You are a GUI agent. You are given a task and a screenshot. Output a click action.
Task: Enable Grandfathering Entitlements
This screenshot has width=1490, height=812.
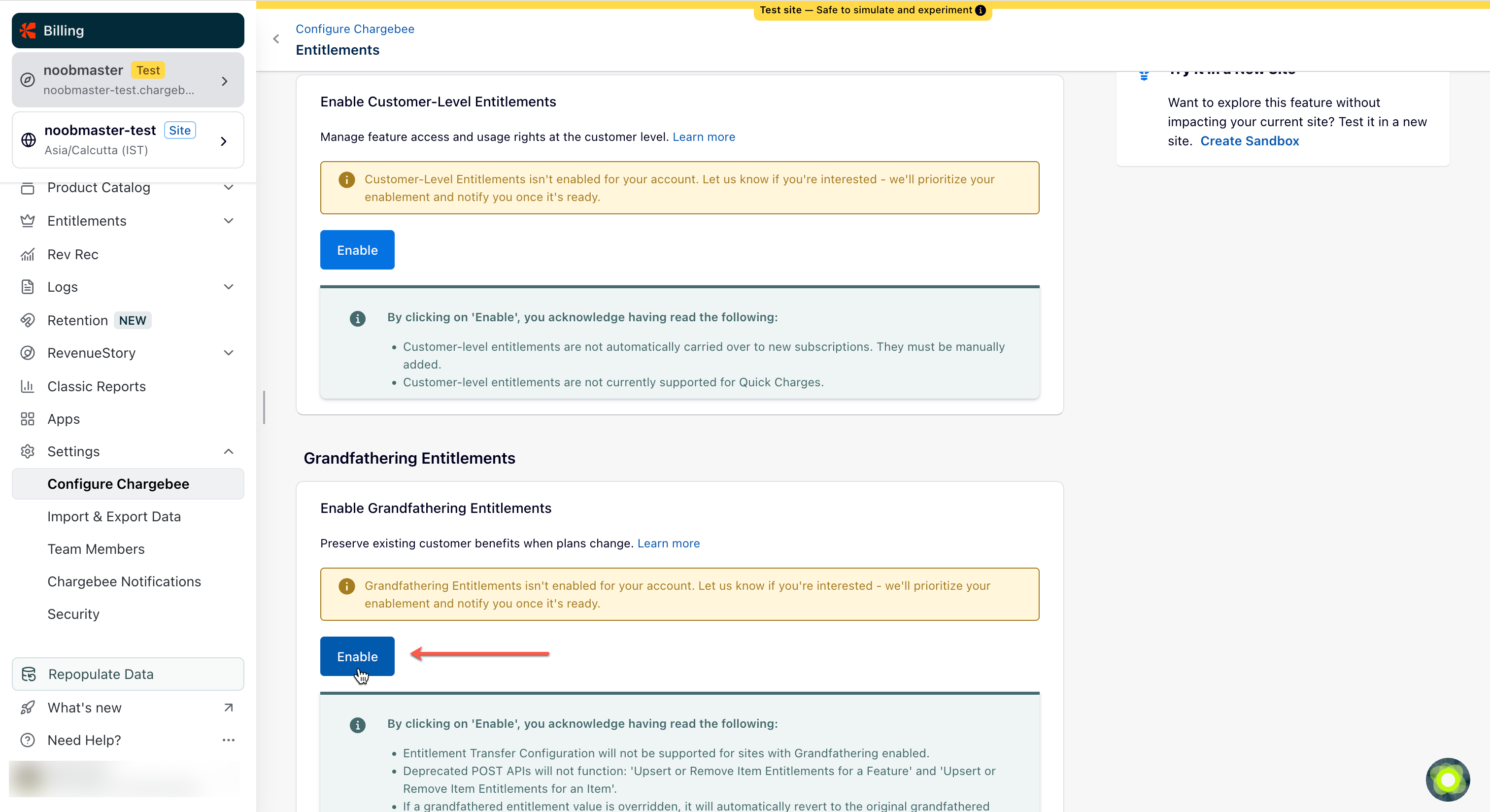point(357,656)
